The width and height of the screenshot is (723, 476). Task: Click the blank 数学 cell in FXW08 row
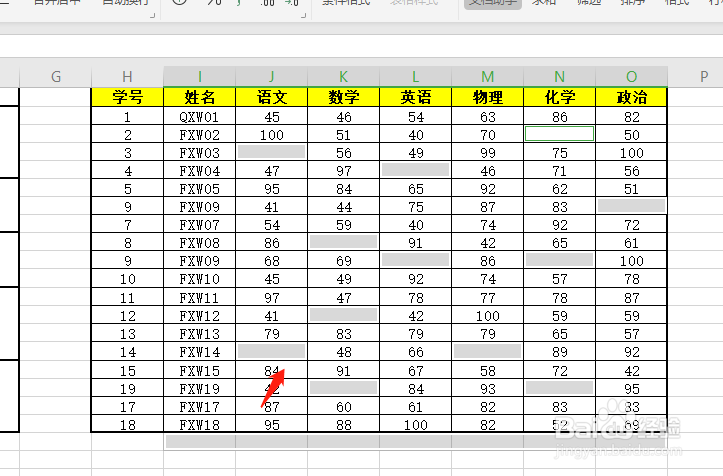coord(344,243)
